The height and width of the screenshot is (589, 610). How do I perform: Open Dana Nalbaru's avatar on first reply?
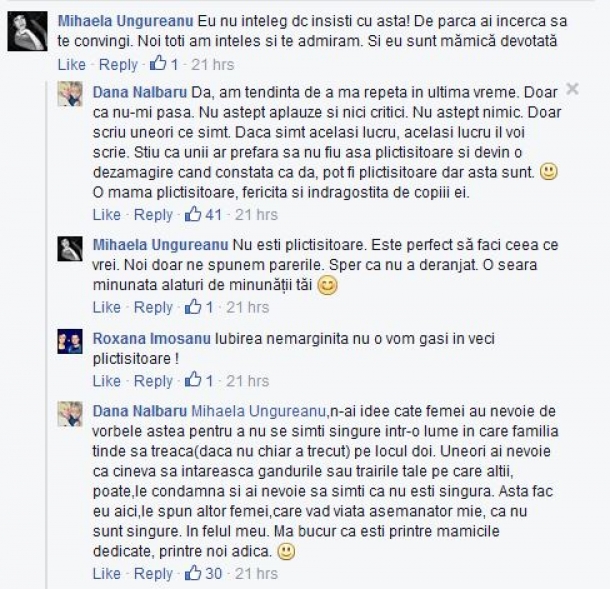[x=70, y=94]
